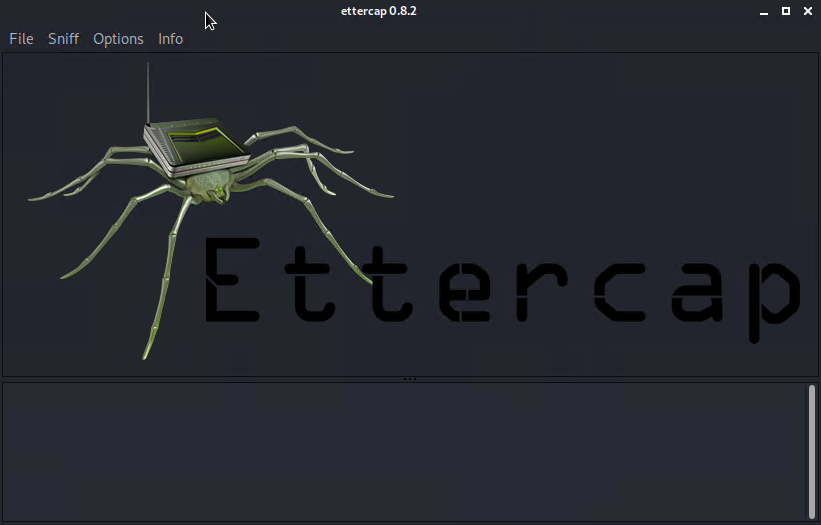
Task: Open the Info menu
Action: pos(171,39)
